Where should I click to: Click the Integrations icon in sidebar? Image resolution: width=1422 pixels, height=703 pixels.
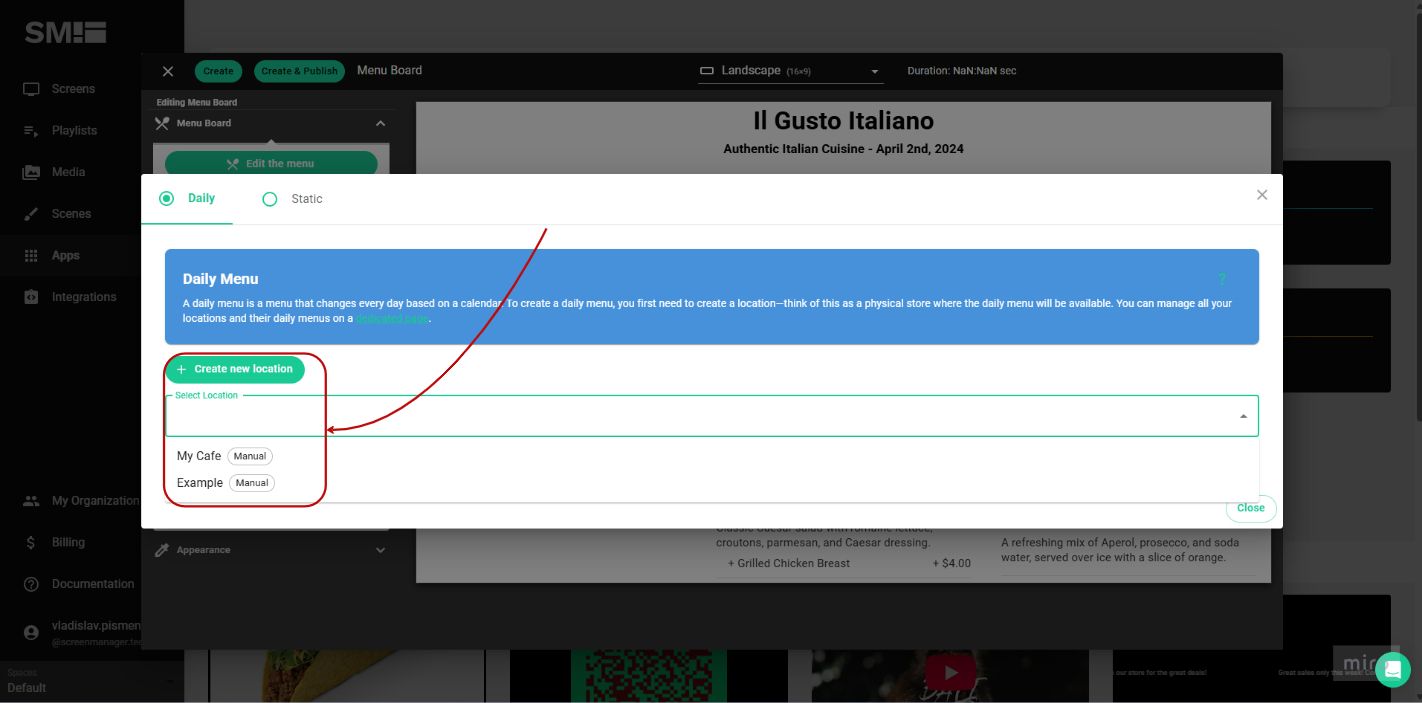[31, 297]
